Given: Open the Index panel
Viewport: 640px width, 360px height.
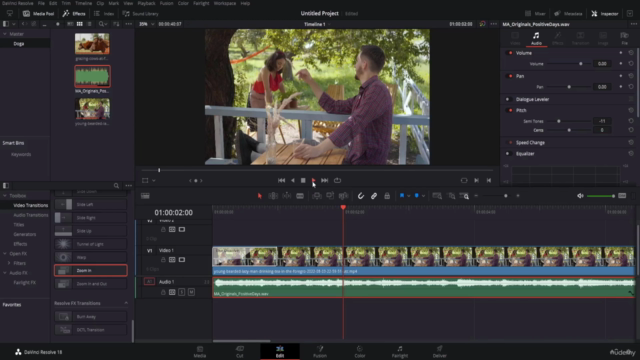Looking at the screenshot, I should pos(104,13).
